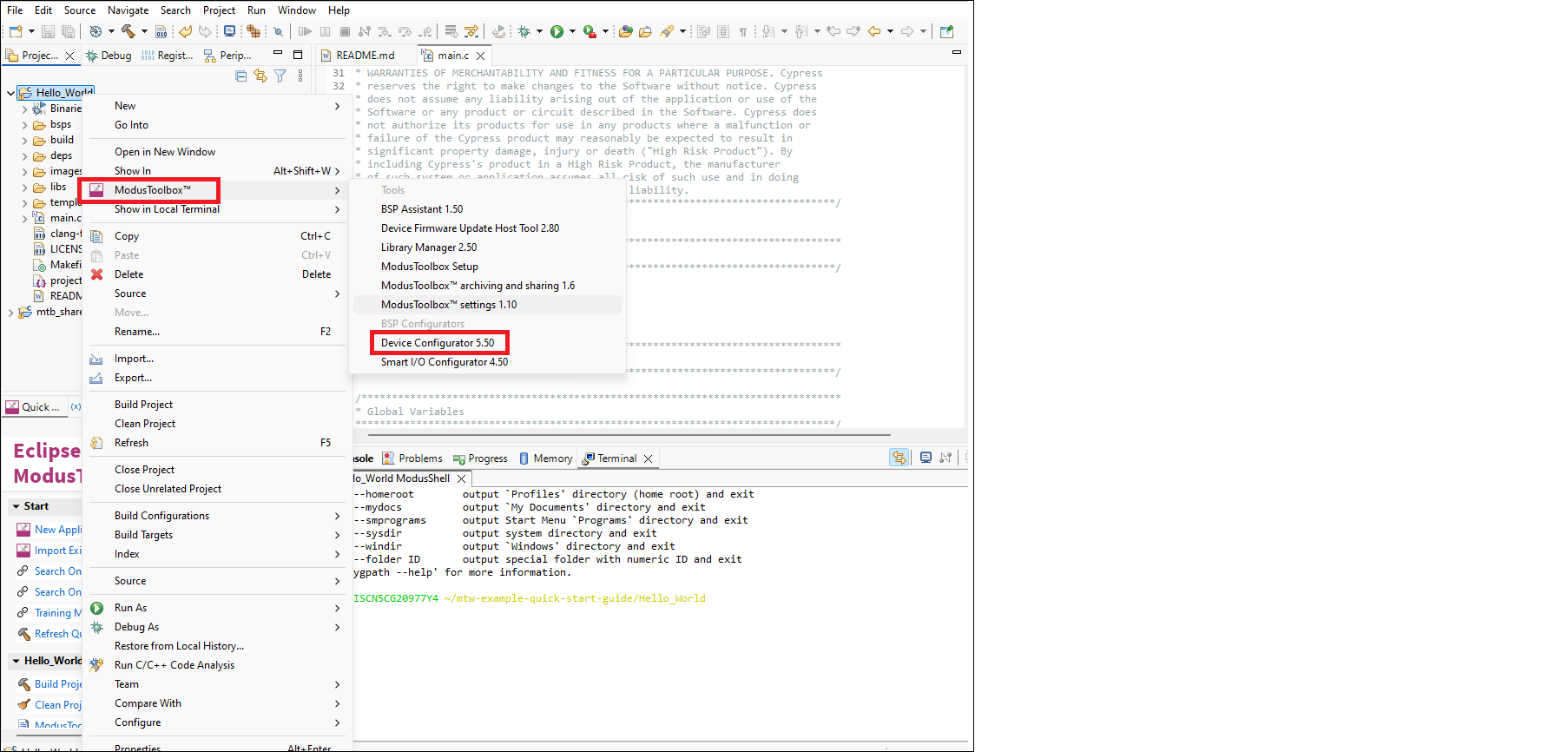Toggle the Skip All Breakpoints toolbar button
Viewport: 1568px width, 752px height.
coord(278,32)
